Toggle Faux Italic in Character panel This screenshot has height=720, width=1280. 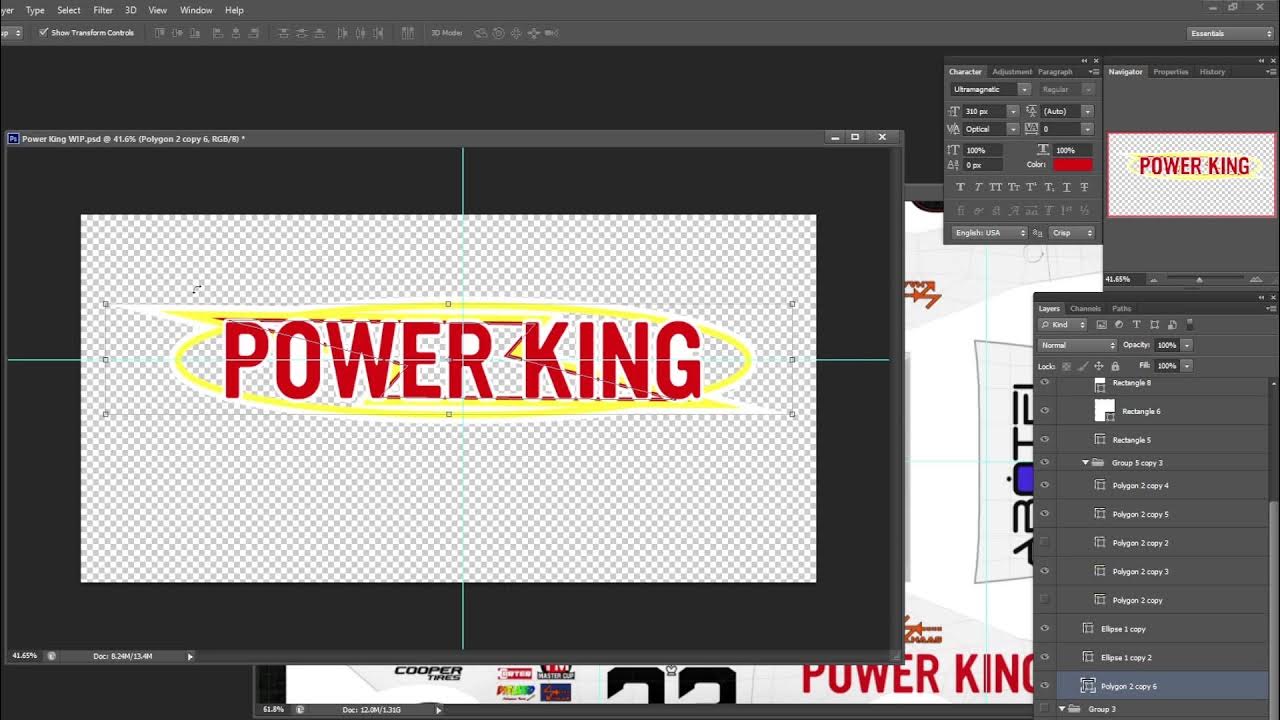point(978,187)
